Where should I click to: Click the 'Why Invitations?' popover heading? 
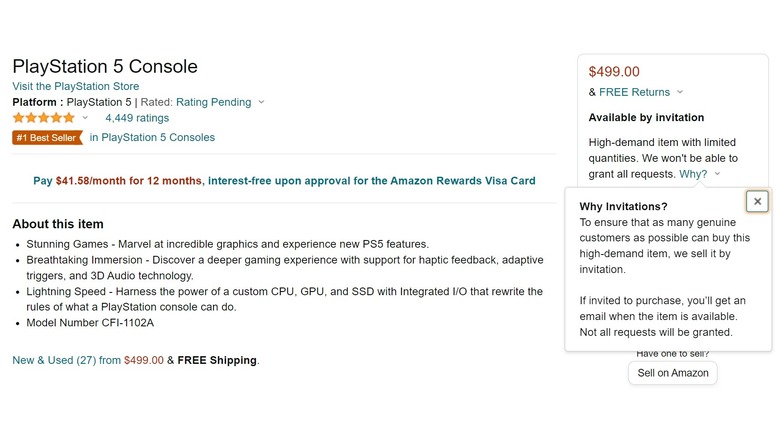click(x=623, y=207)
